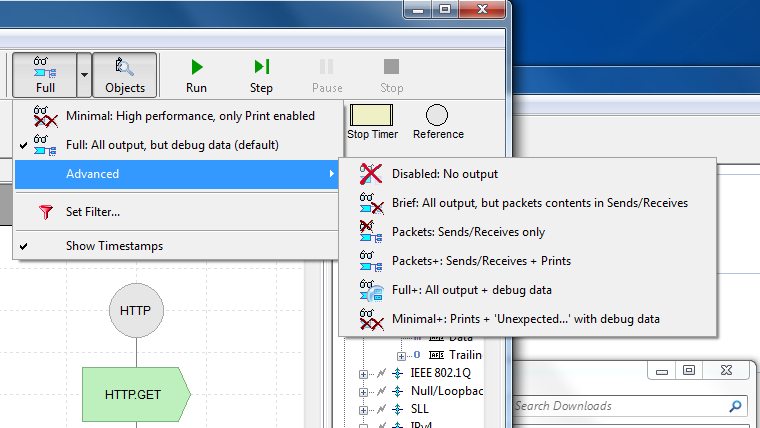Select the Stop Timer palette shape
This screenshot has height=428, width=760.
pos(372,122)
